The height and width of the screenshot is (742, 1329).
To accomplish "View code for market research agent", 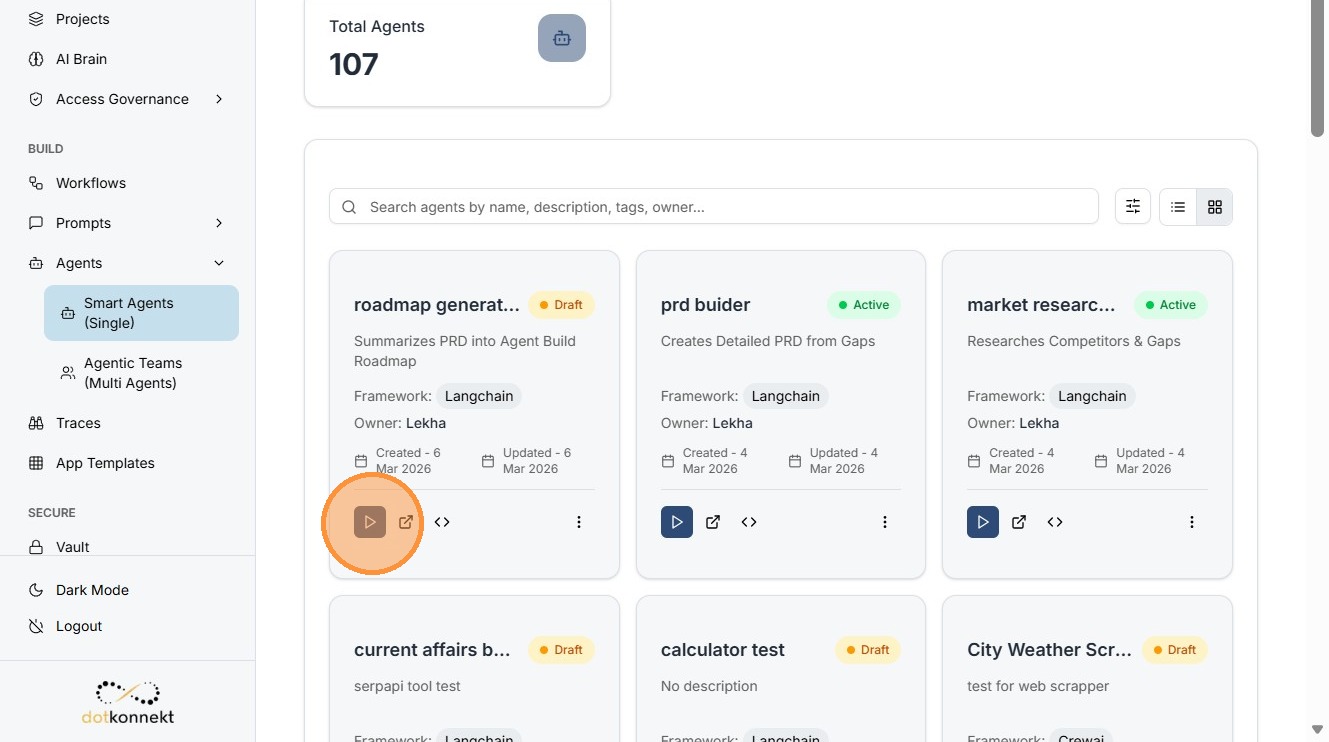I will (1055, 522).
